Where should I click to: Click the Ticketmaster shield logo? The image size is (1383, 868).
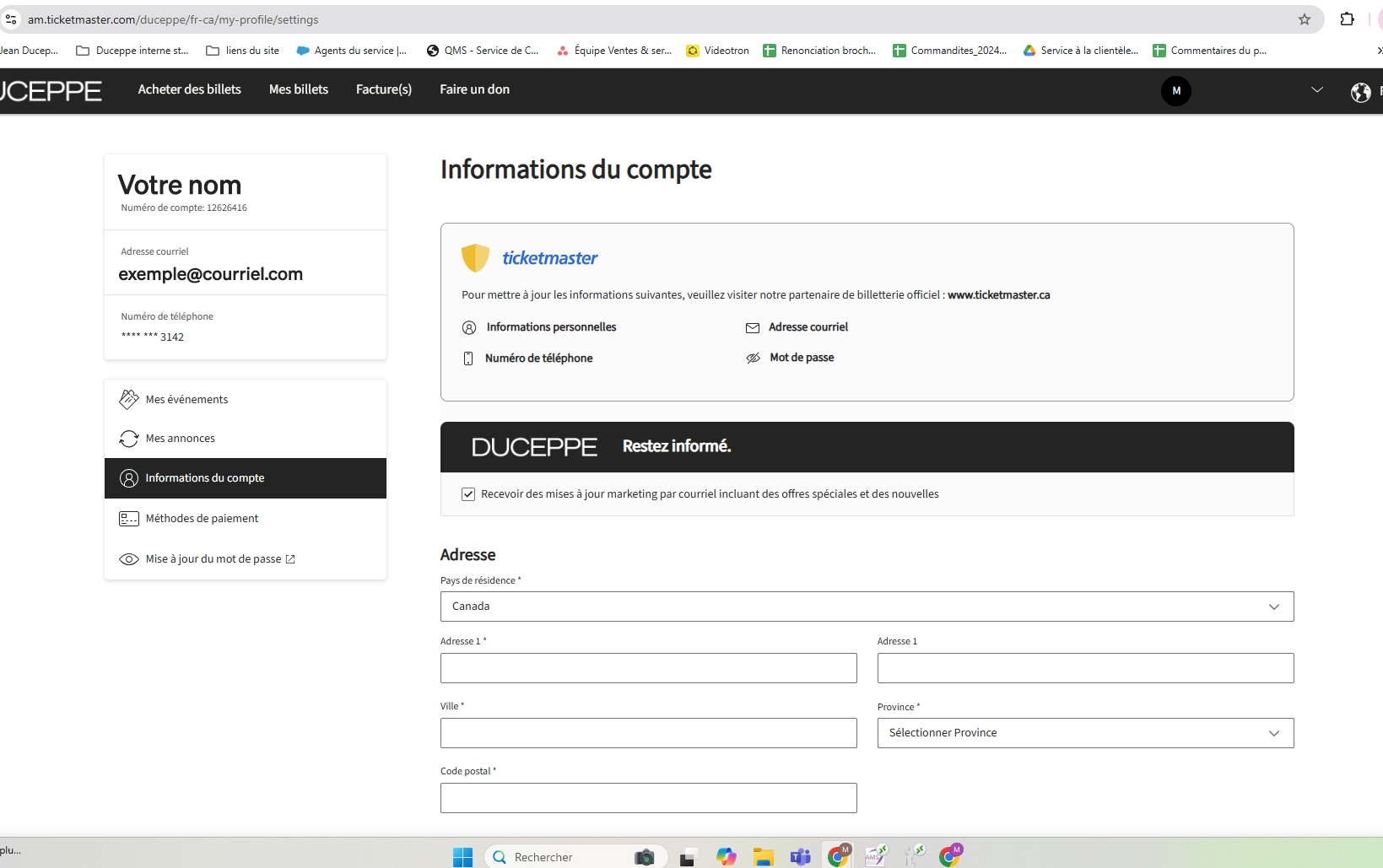coord(475,258)
